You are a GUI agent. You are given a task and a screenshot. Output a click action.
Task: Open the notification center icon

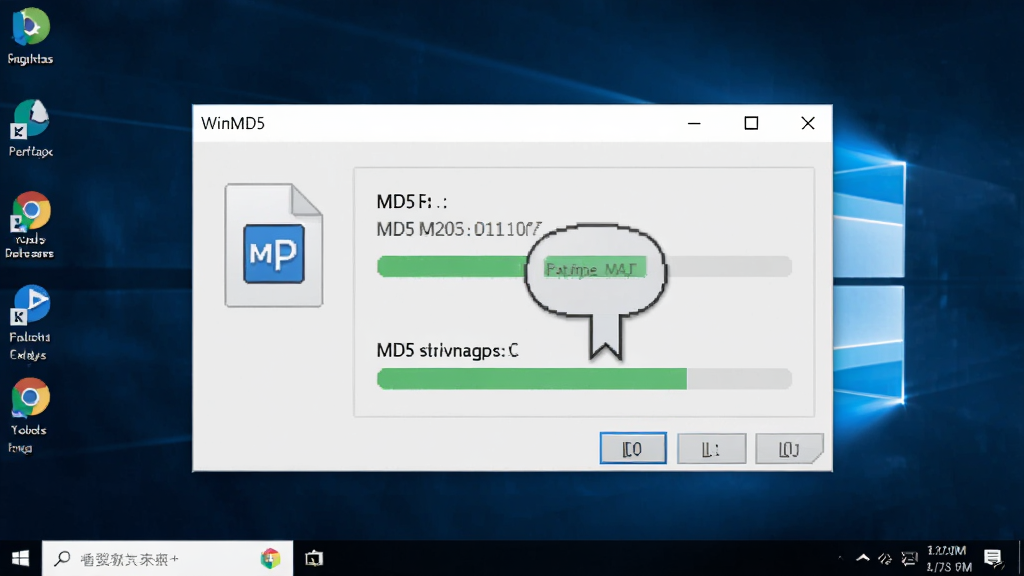tap(993, 558)
